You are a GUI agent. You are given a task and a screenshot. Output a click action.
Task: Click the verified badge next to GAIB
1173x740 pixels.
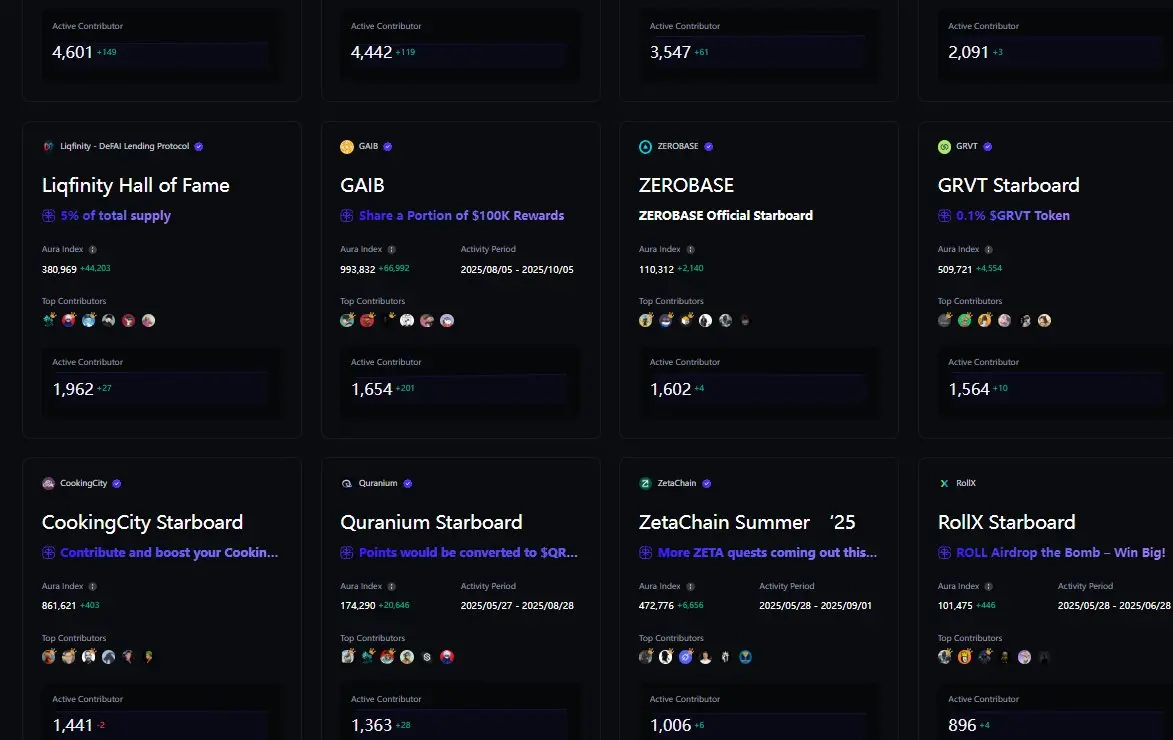(388, 147)
